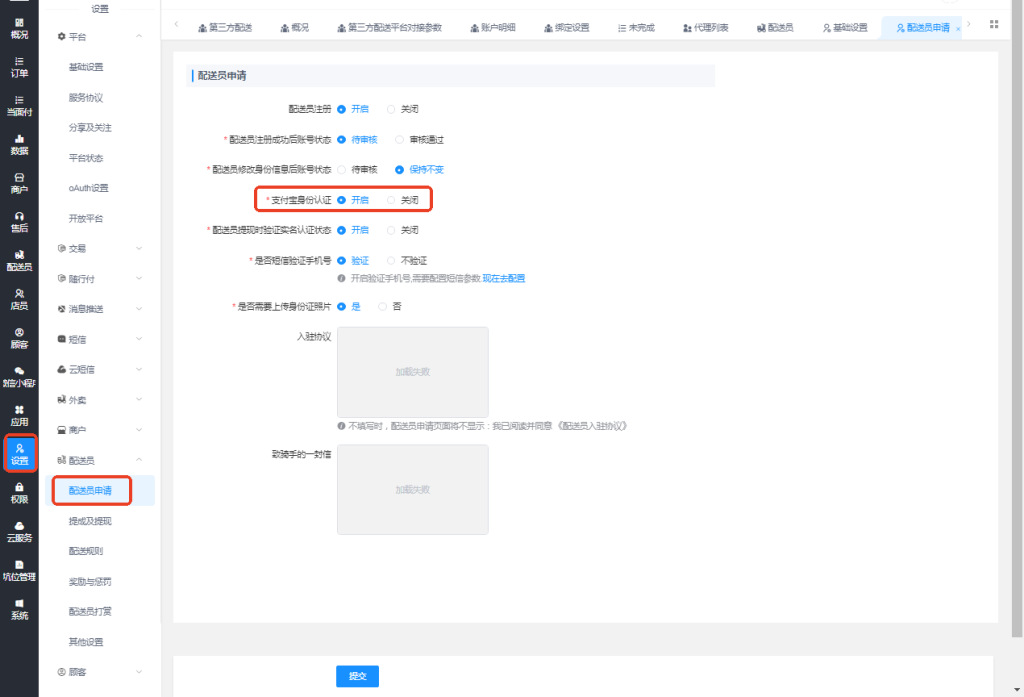1024x697 pixels.
Task: Click the 数据 data chart icon
Action: click(x=19, y=144)
